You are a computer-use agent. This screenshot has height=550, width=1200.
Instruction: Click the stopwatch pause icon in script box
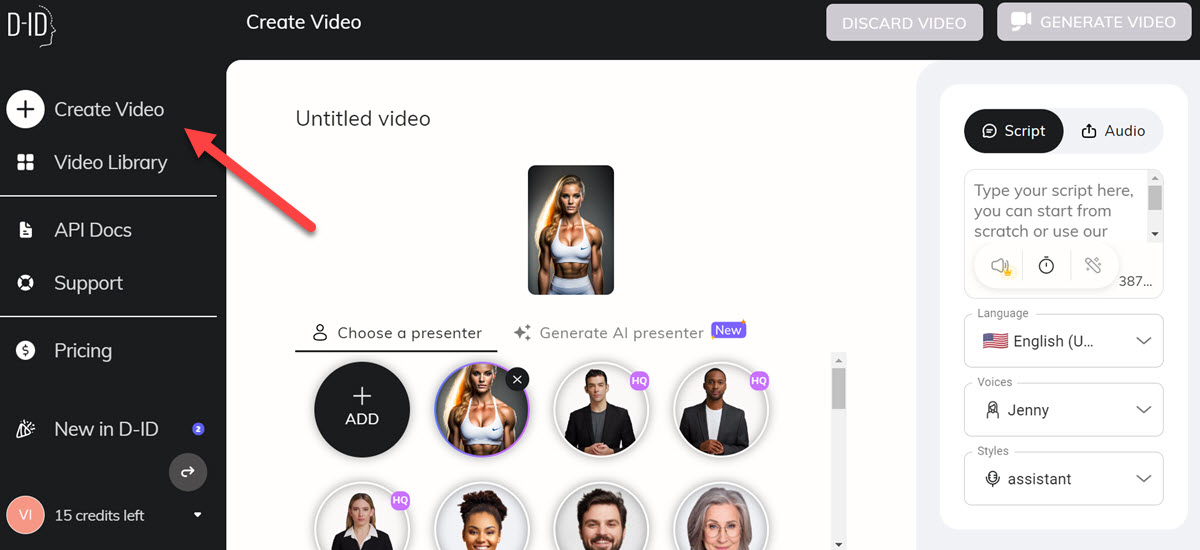(1046, 266)
